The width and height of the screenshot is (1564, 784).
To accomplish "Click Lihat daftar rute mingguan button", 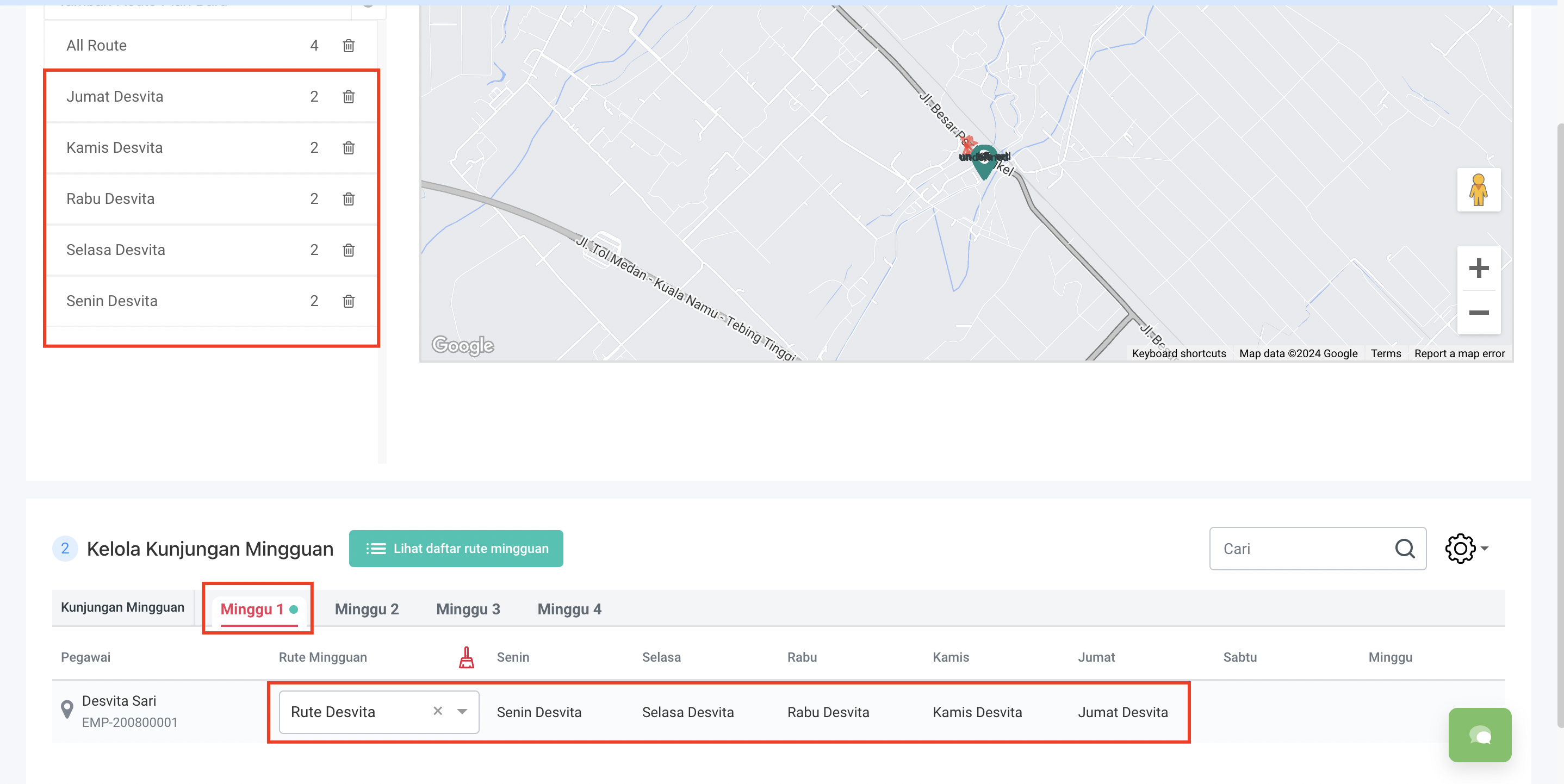I will click(456, 549).
